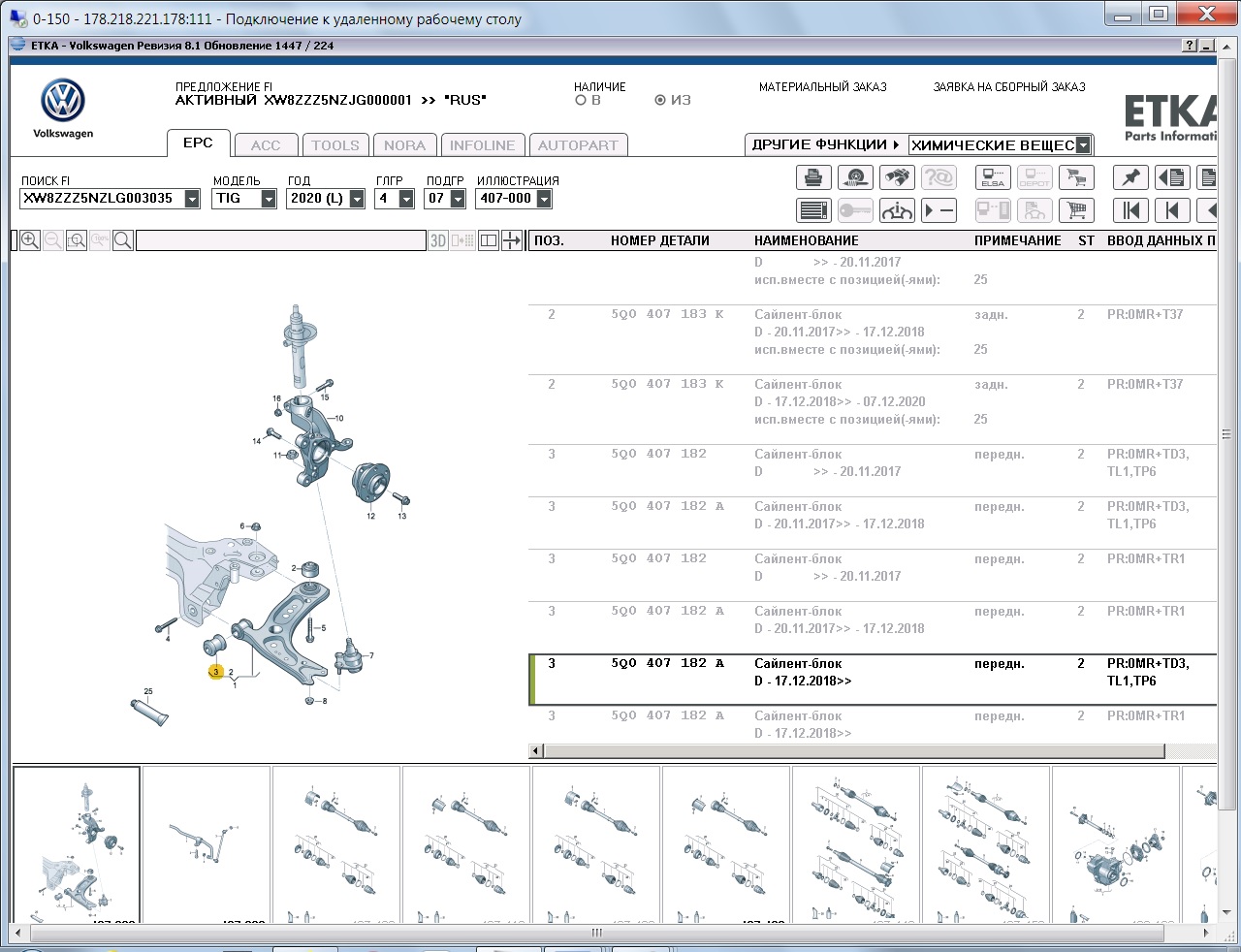Click callout 25 in the diagram
This screenshot has height=952, width=1241.
148,692
